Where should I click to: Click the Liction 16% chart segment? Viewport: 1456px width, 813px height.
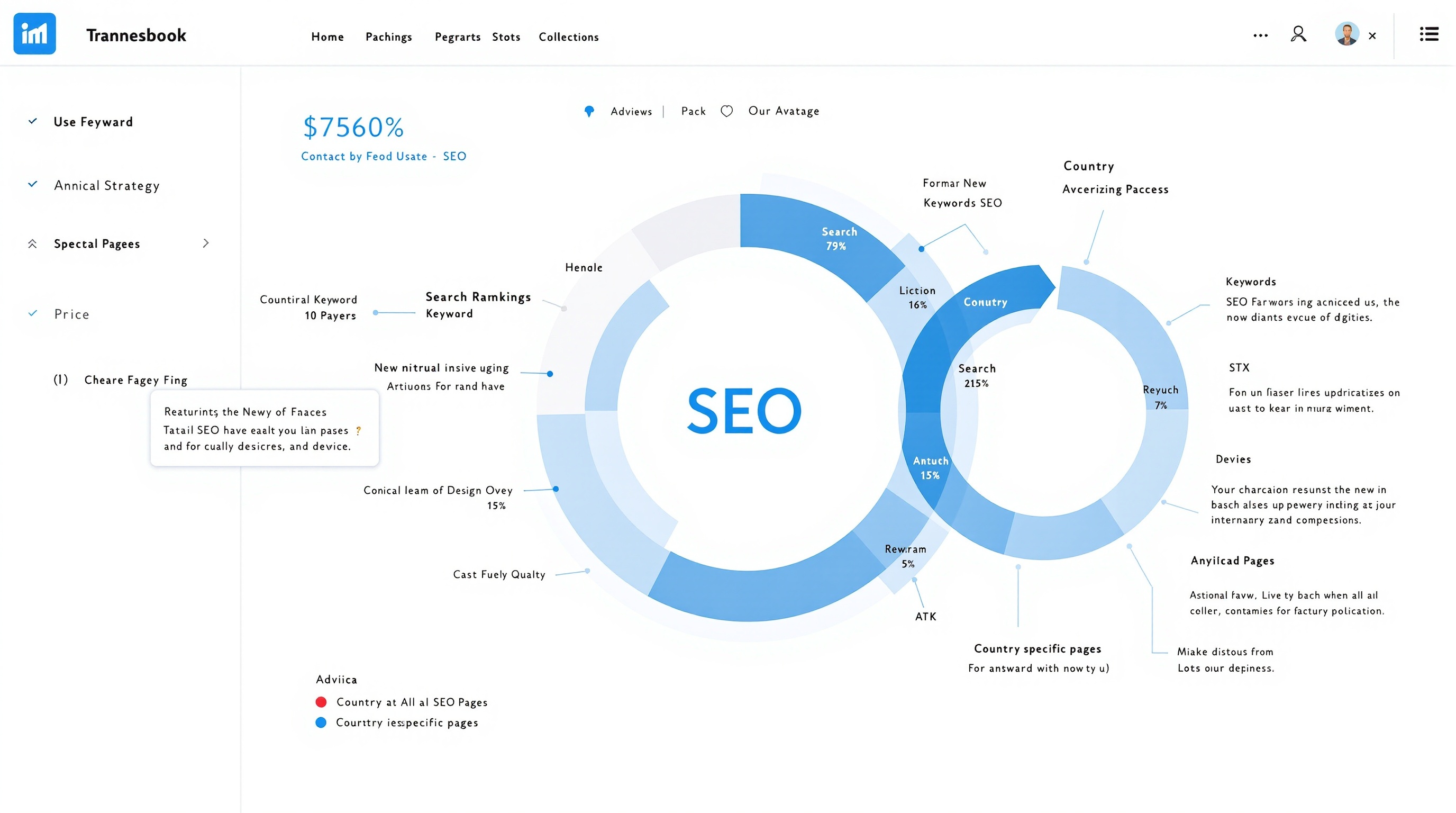[917, 297]
